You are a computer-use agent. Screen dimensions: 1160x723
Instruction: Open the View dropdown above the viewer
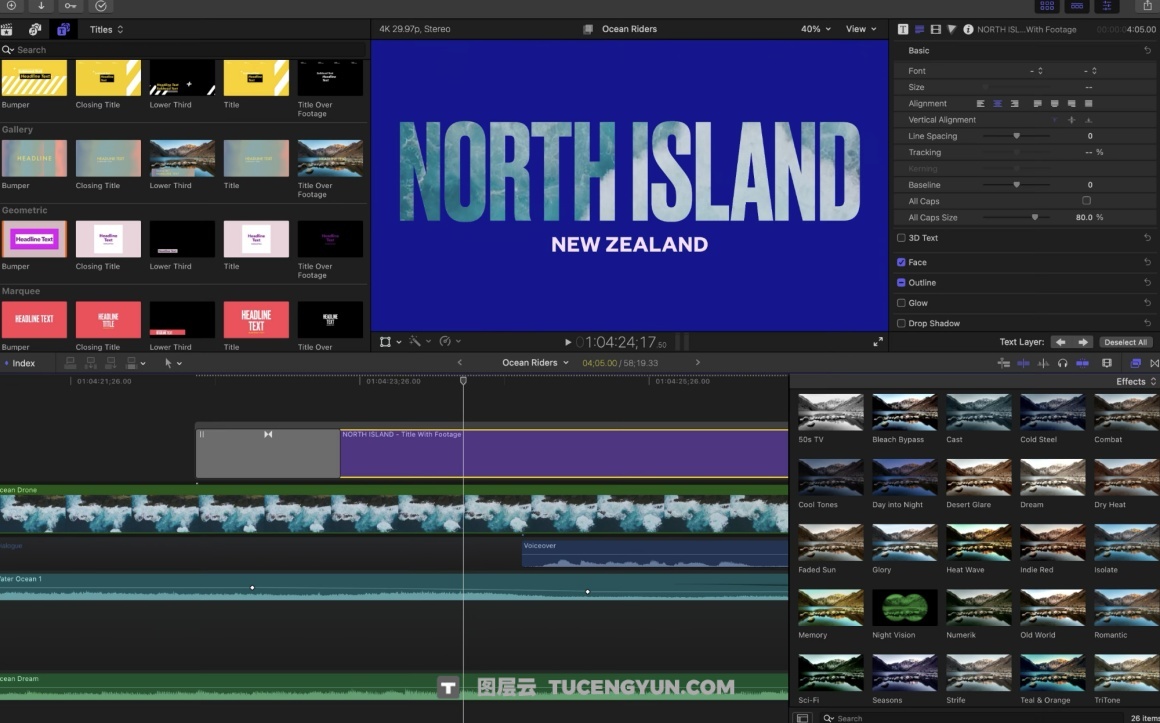(x=858, y=29)
